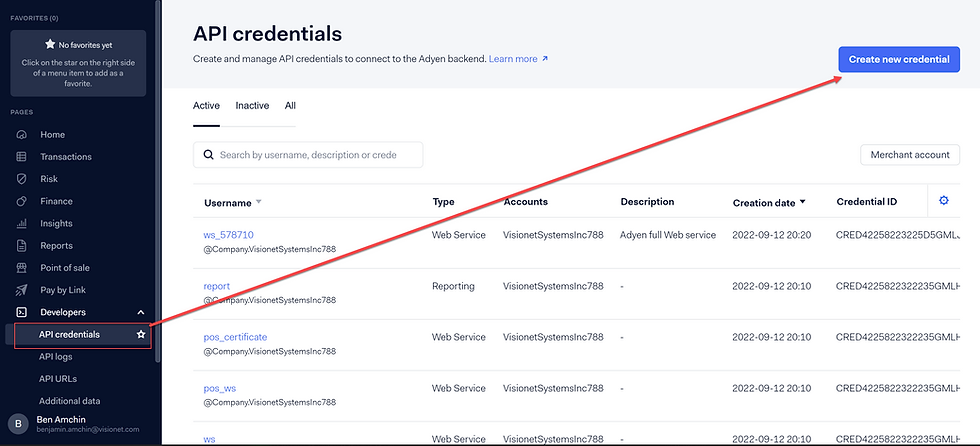Sort by Username column arrow
The width and height of the screenshot is (980, 446).
click(259, 202)
